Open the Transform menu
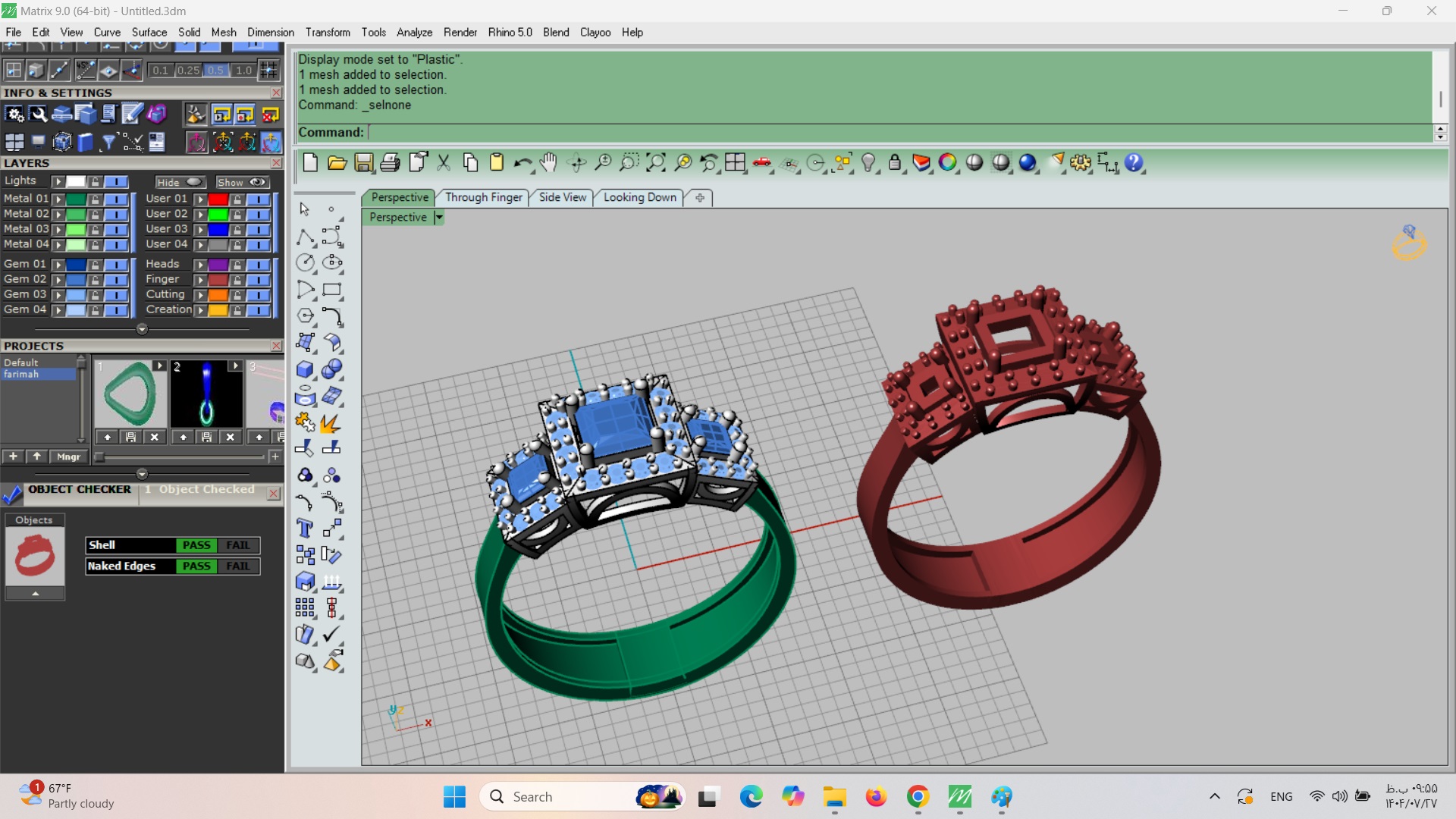Screen dimensions: 1456x819 (x=328, y=32)
